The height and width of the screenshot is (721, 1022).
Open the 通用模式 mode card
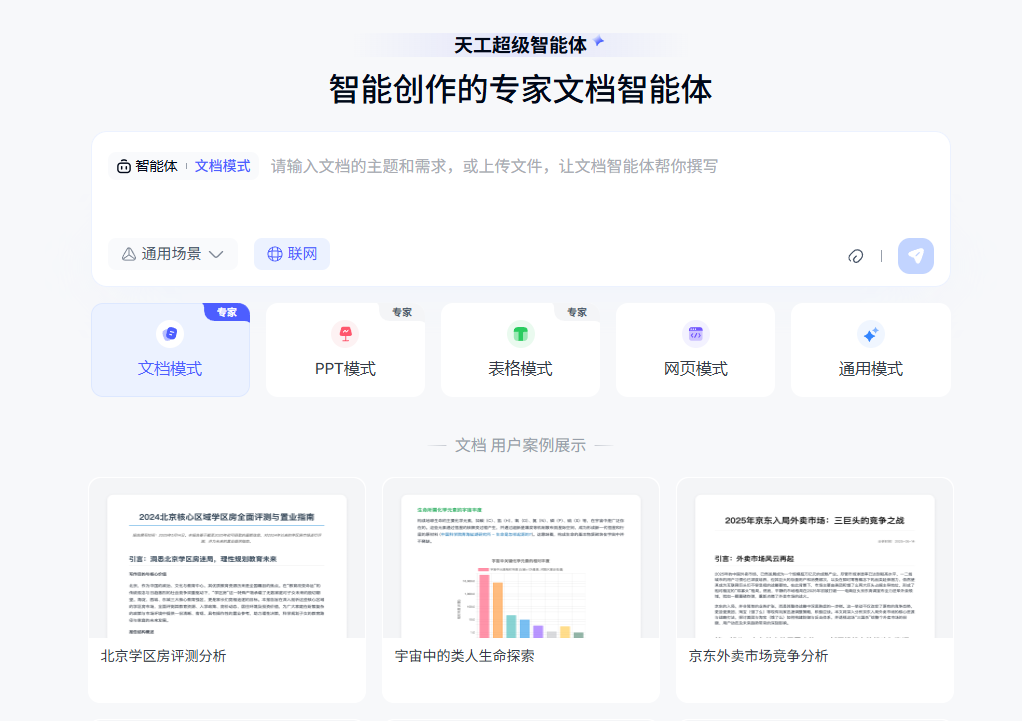(870, 350)
